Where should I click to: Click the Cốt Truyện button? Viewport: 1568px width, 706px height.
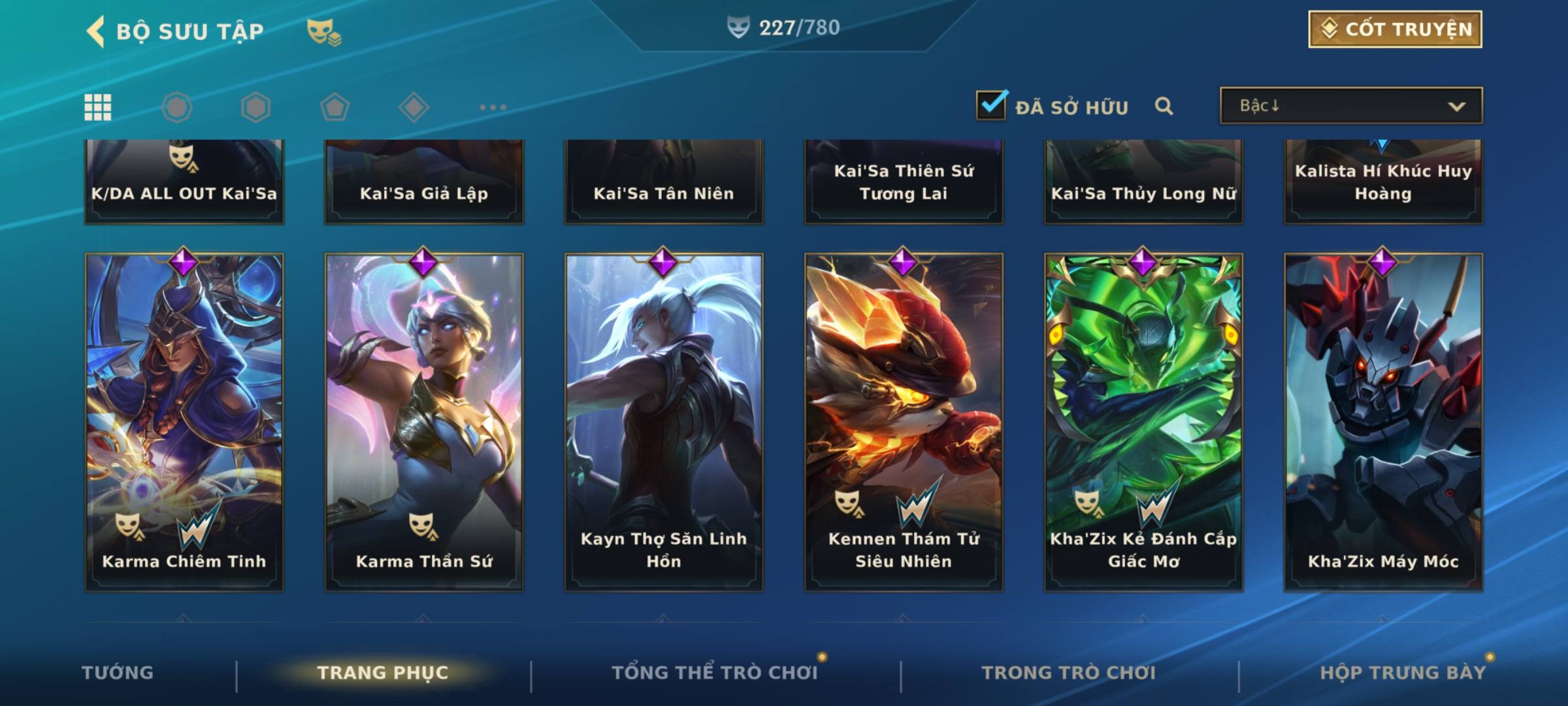[x=1395, y=29]
